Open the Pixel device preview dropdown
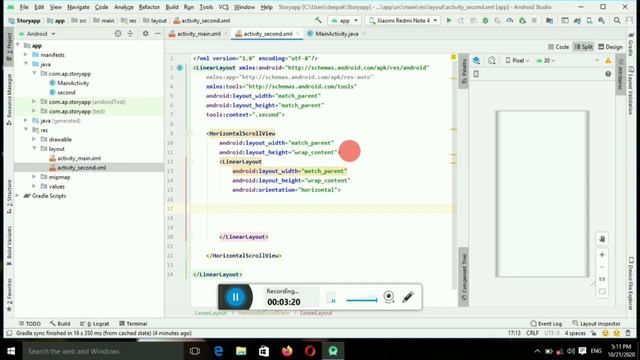The width and height of the screenshot is (640, 360). point(517,60)
